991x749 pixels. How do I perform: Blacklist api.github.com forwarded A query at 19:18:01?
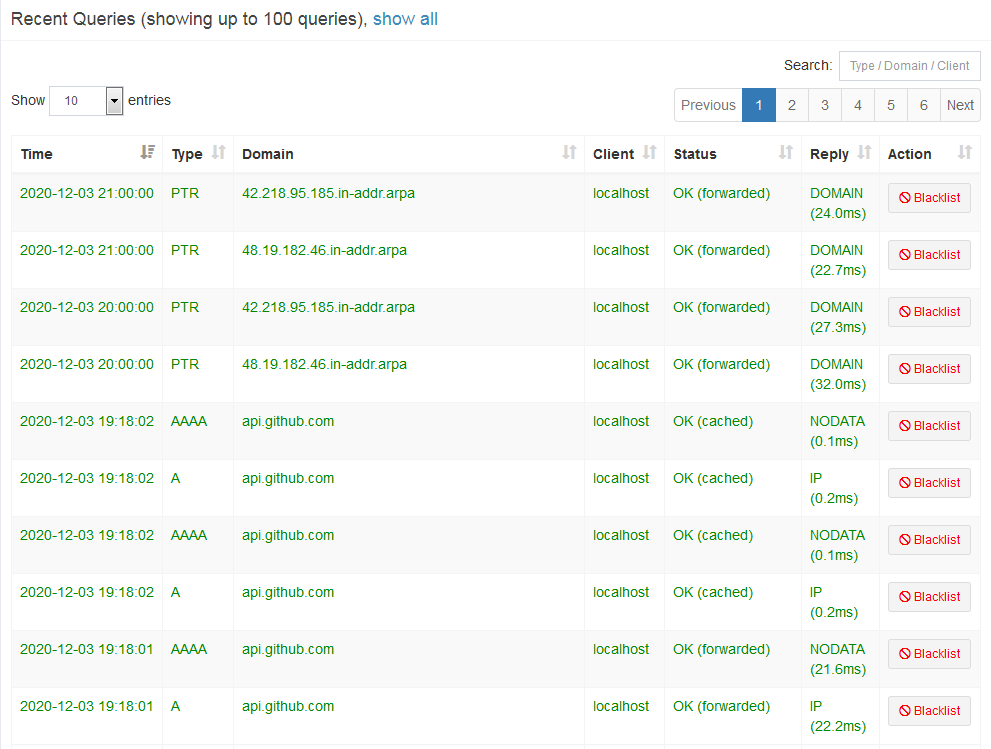[929, 710]
